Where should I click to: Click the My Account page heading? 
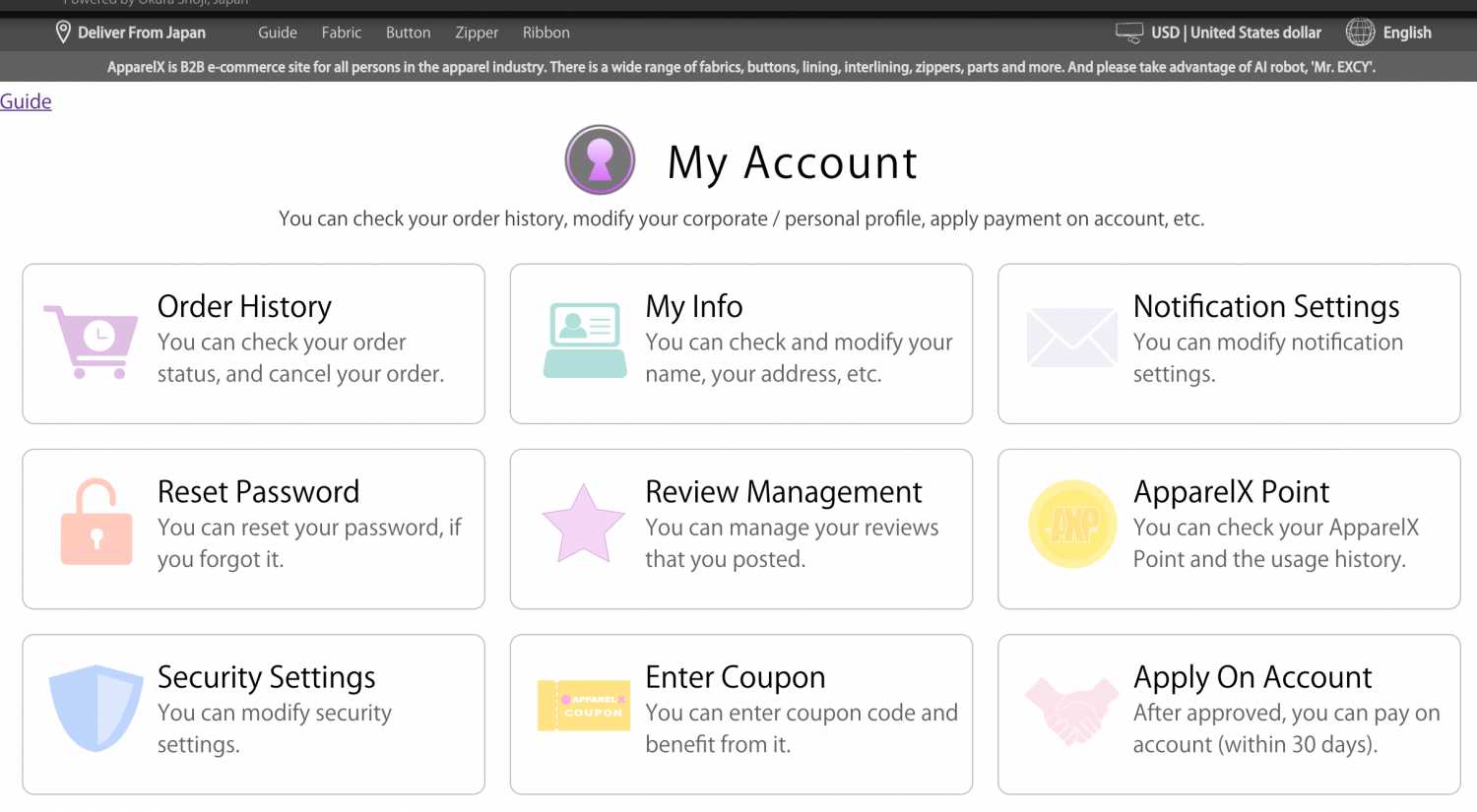click(x=793, y=162)
